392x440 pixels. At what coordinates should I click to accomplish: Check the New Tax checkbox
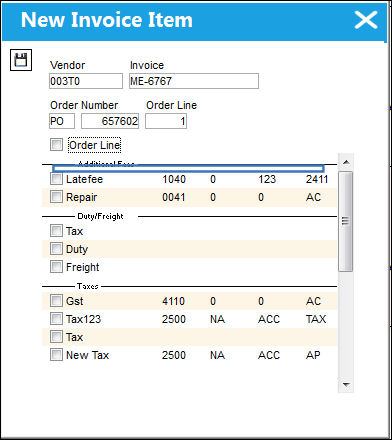[x=56, y=355]
